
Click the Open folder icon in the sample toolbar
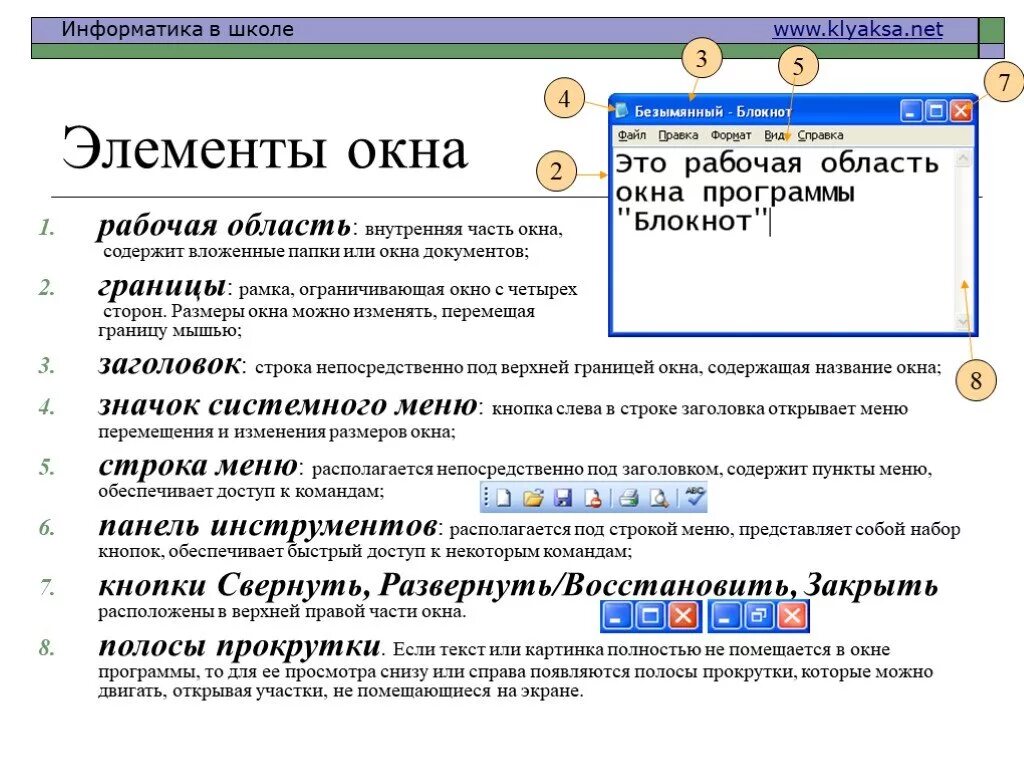[533, 498]
